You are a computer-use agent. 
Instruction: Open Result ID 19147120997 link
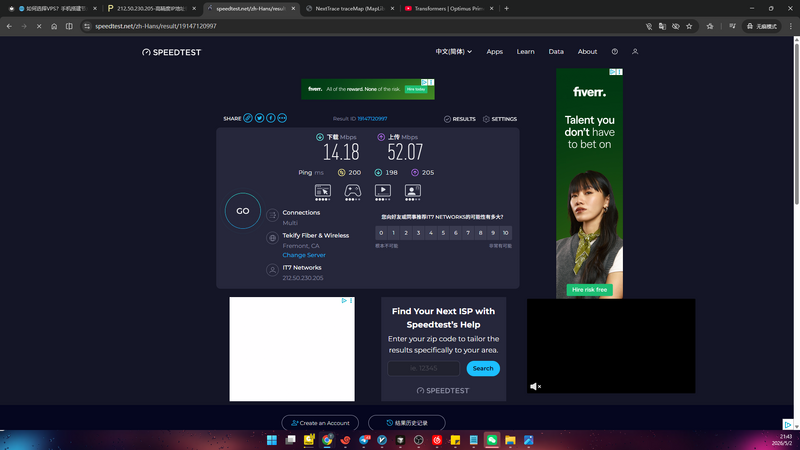tap(372, 119)
